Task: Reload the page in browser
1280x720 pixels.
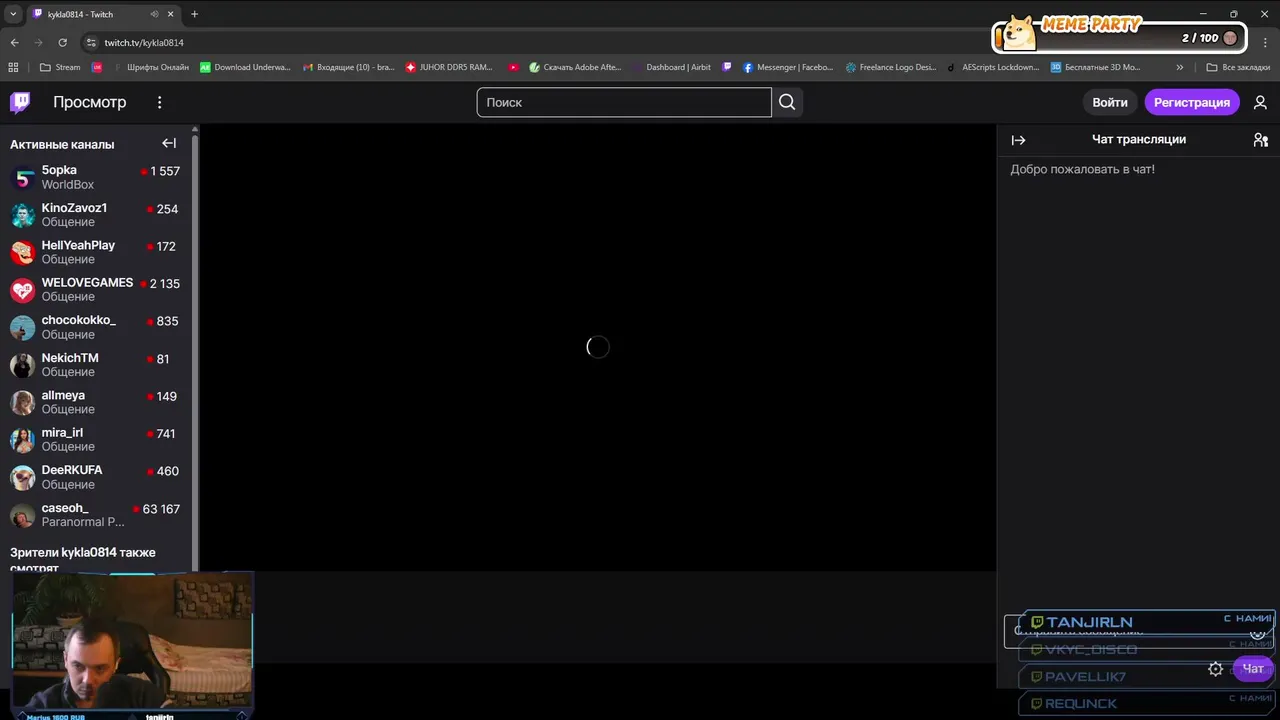Action: pyautogui.click(x=62, y=42)
